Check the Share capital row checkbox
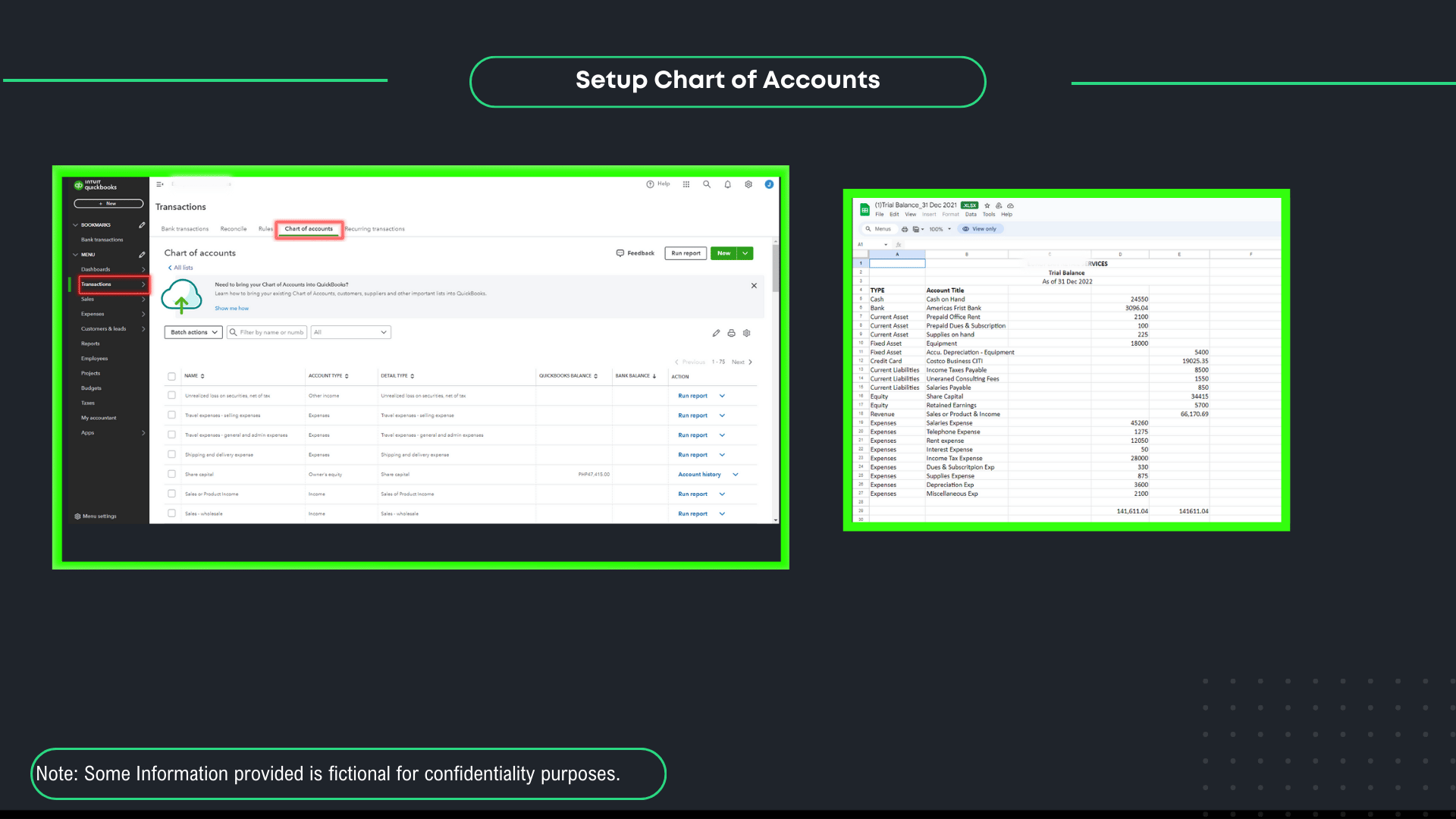 pos(171,474)
